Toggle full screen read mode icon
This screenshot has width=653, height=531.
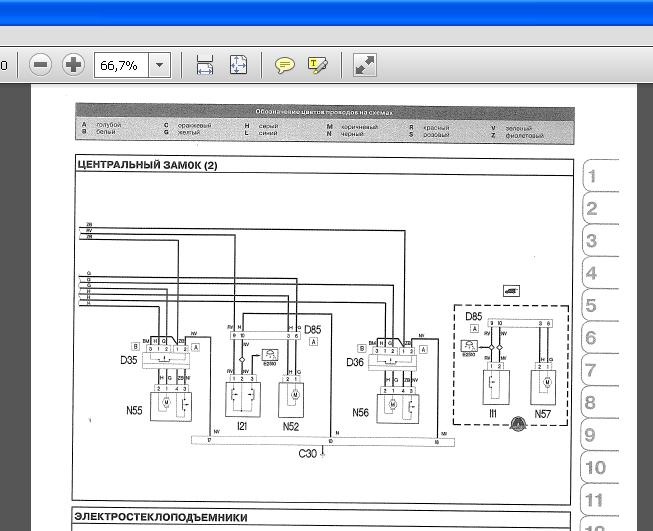click(365, 65)
